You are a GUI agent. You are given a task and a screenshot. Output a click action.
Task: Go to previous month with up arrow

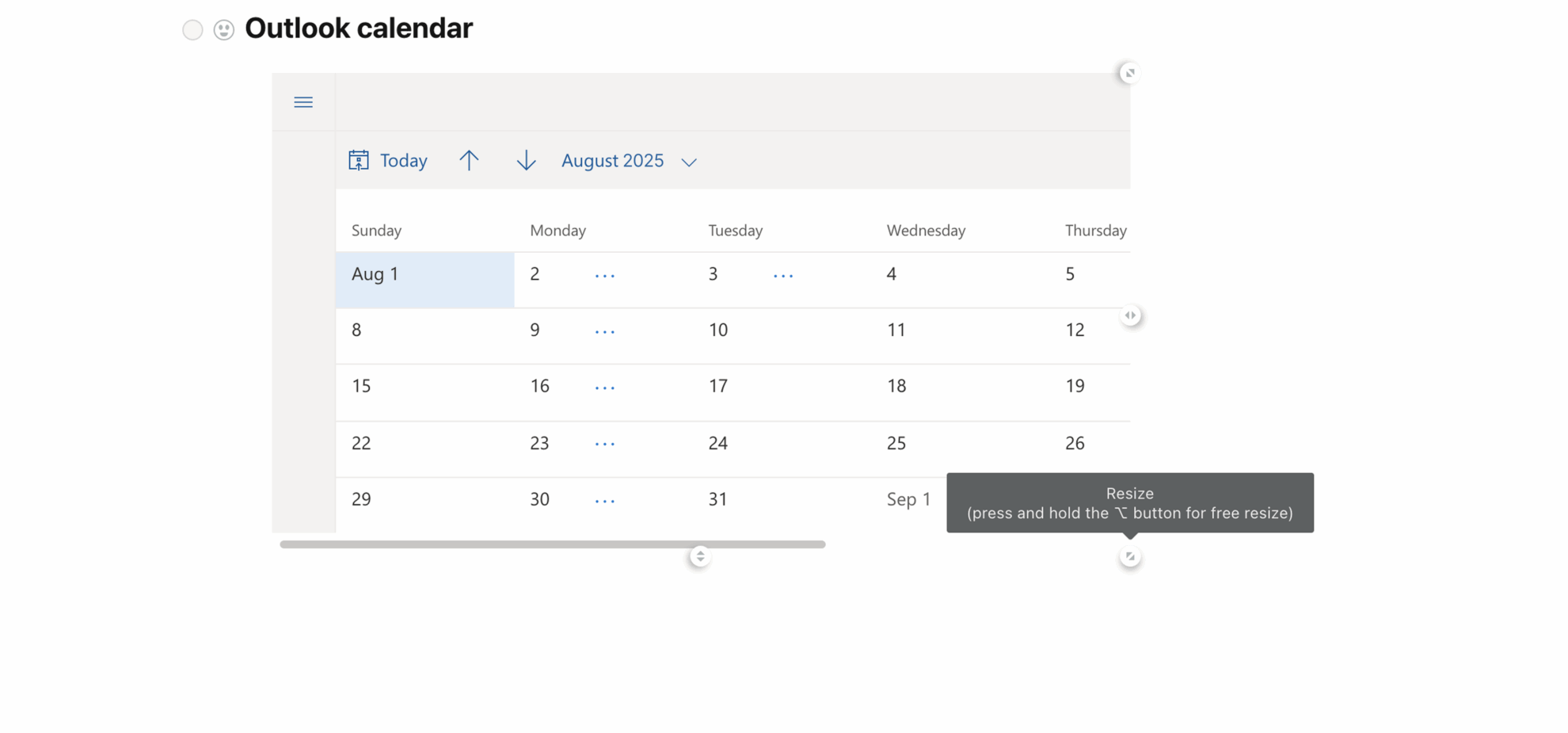469,160
